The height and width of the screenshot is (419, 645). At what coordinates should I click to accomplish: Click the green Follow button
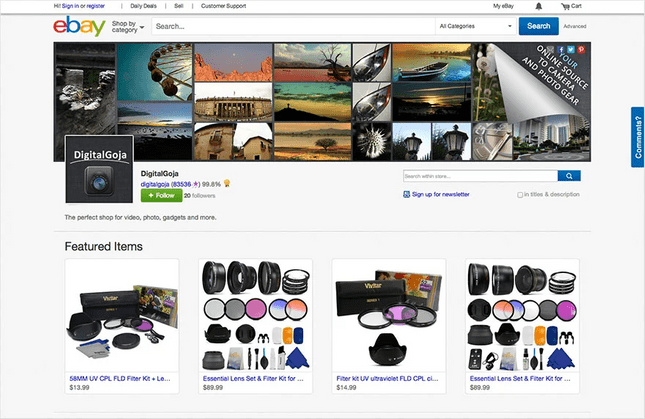(x=161, y=196)
